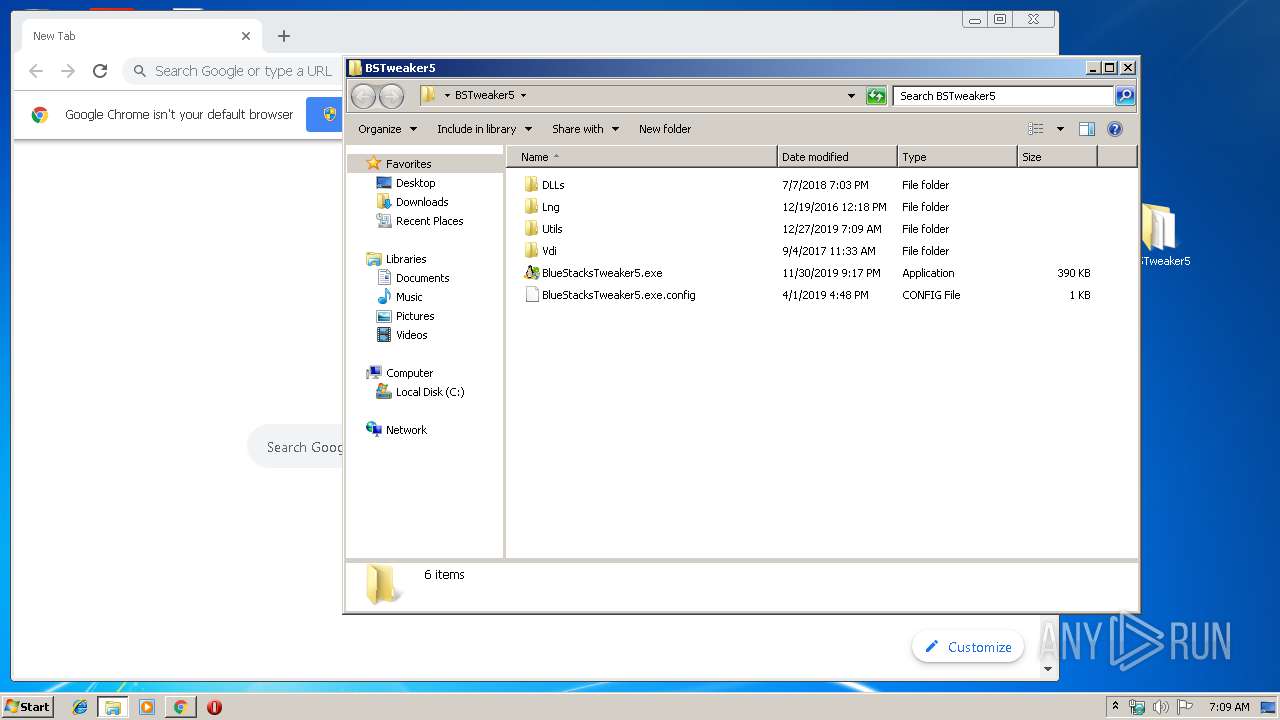Open the DLLs folder icon
Viewport: 1280px width, 720px height.
tap(531, 185)
